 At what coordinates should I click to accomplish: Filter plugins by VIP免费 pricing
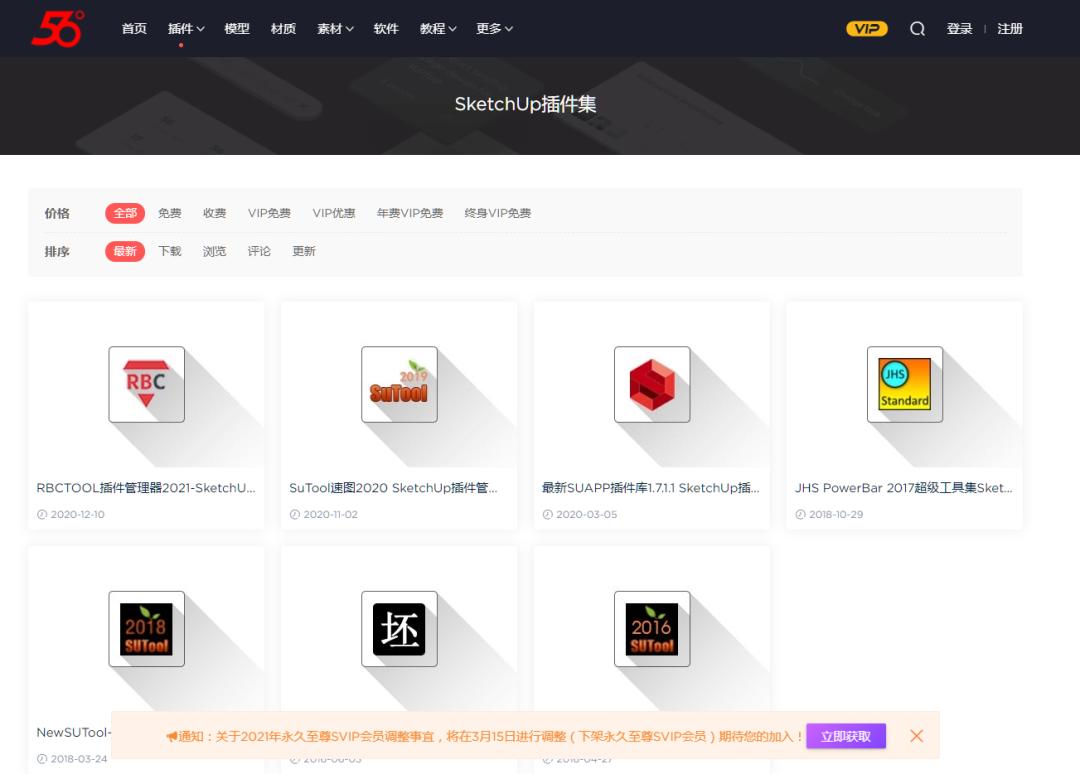269,212
